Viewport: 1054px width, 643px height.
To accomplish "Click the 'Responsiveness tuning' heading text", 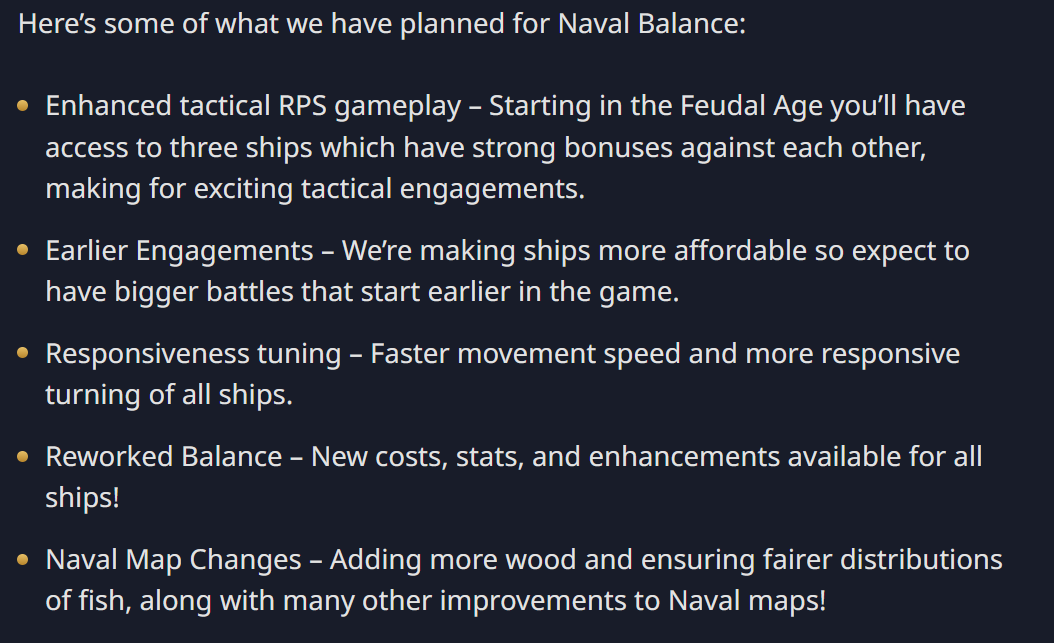I will (x=193, y=354).
